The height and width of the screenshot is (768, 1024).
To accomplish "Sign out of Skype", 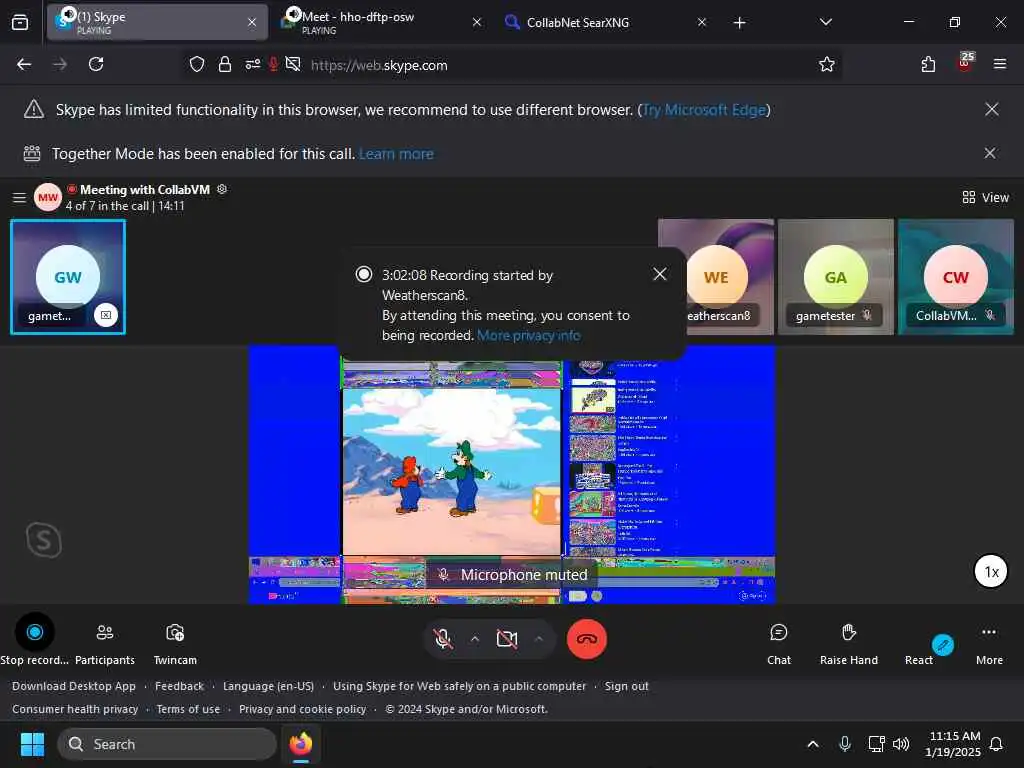I will coord(626,686).
